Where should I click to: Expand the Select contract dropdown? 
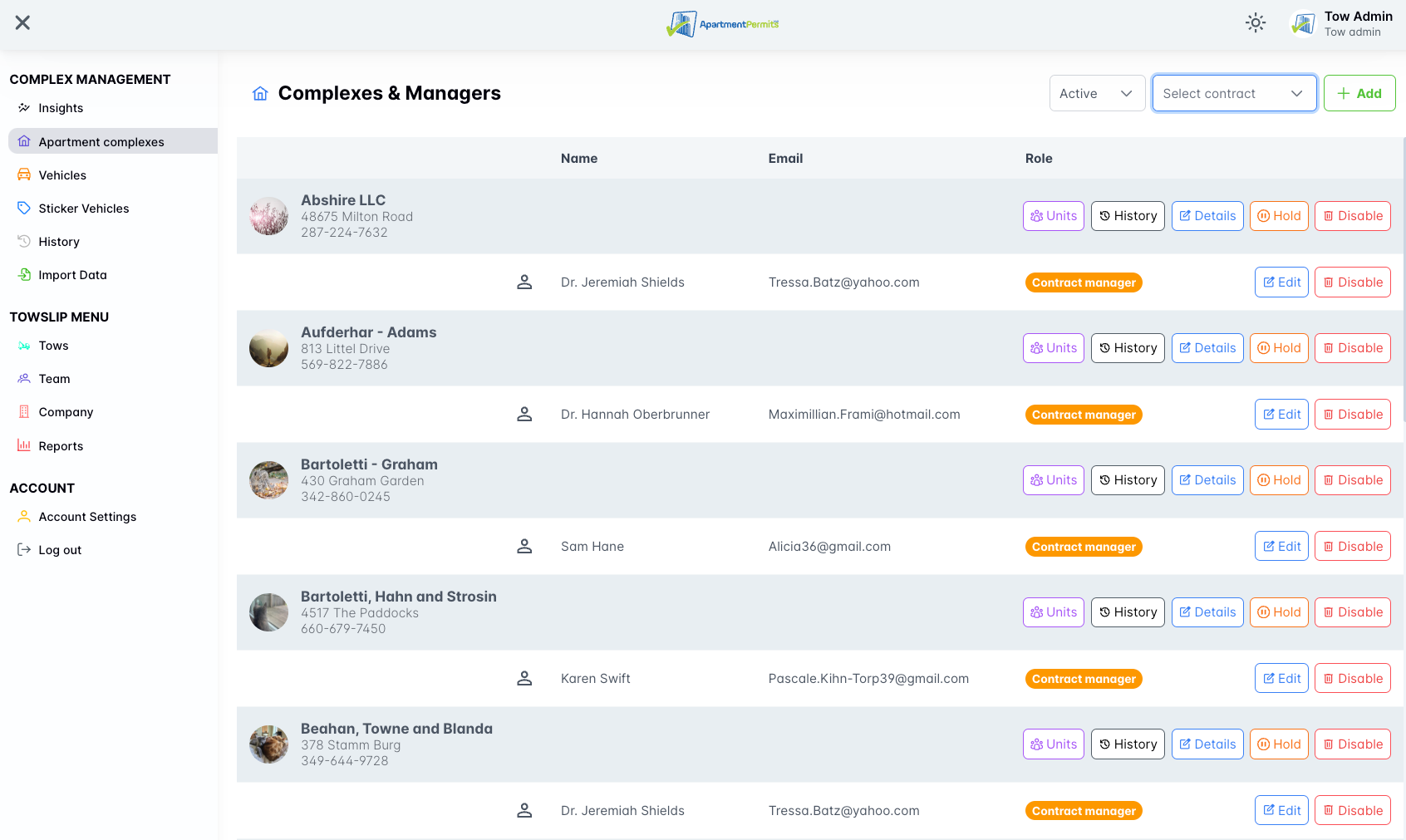(x=1234, y=94)
